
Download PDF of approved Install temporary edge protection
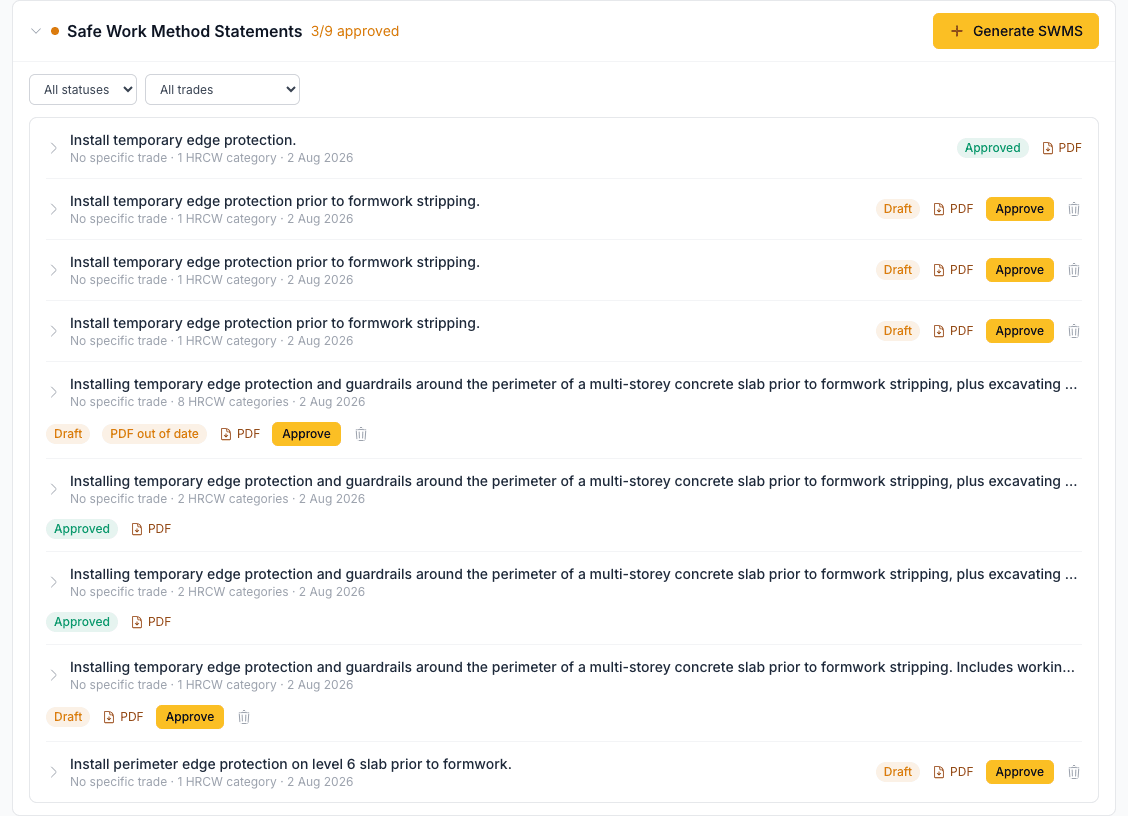pos(1062,148)
